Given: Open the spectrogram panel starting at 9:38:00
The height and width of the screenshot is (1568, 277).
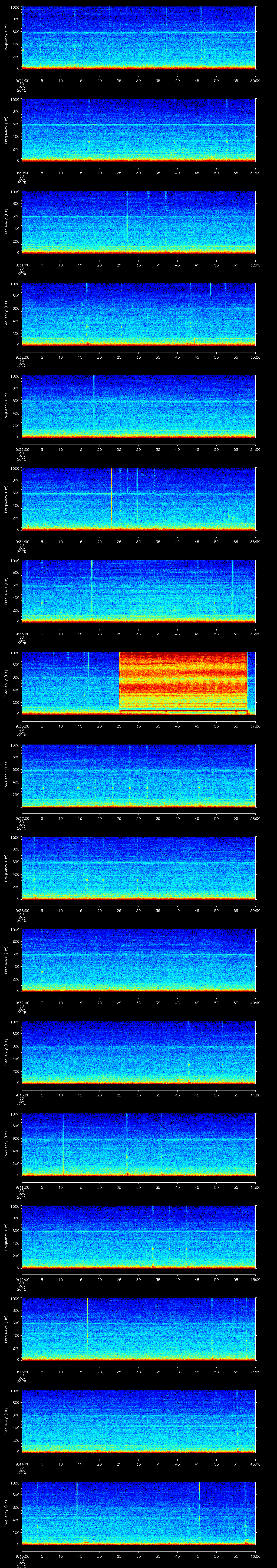Looking at the screenshot, I should [138, 868].
